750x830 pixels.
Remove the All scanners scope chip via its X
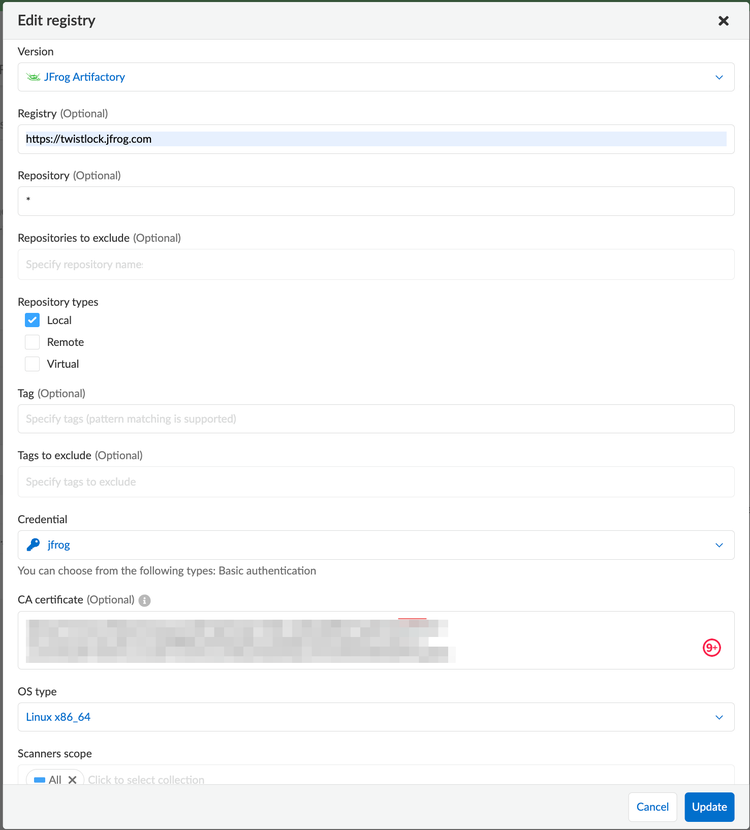coord(71,780)
